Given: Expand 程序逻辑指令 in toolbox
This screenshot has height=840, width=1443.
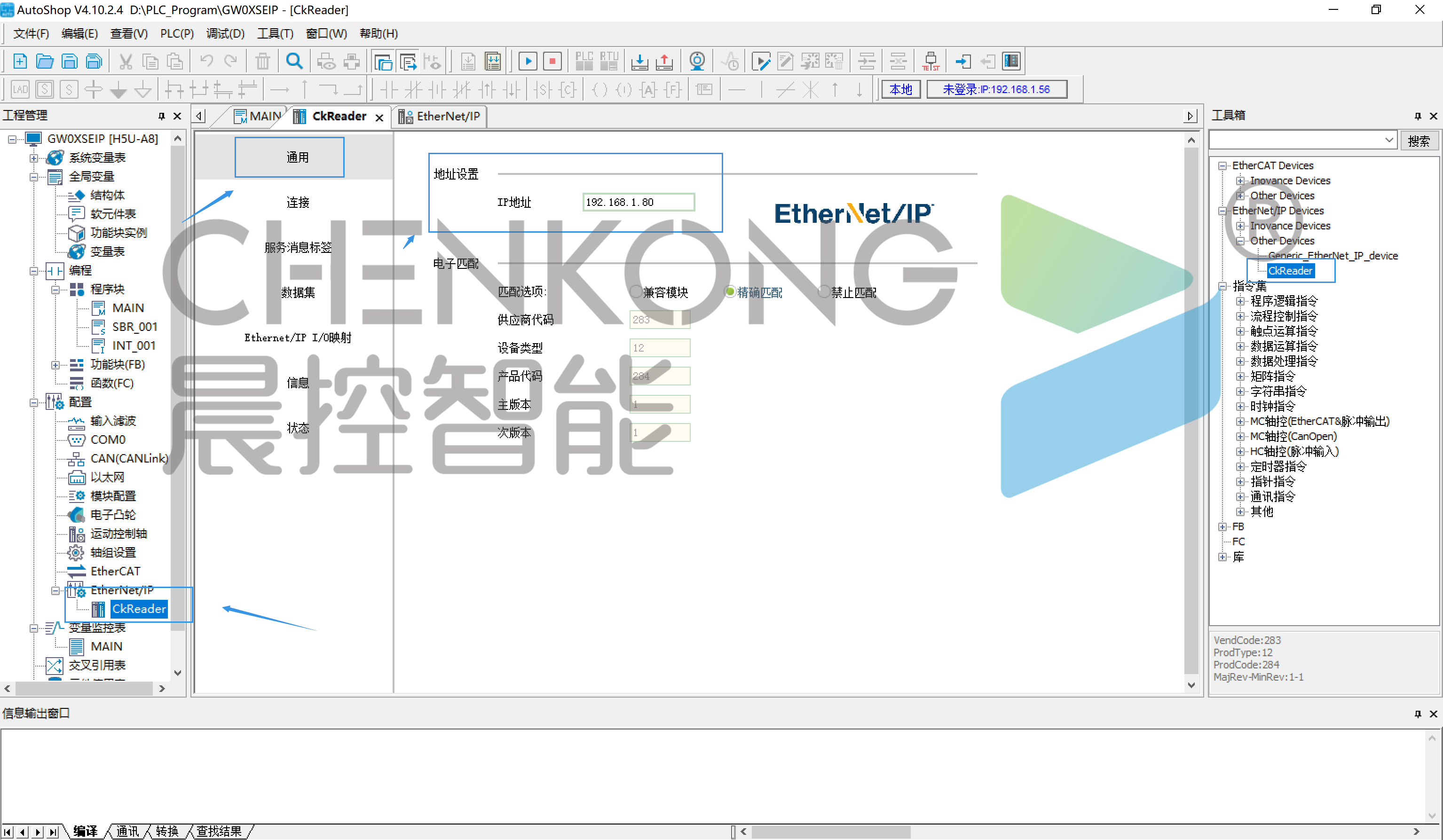Looking at the screenshot, I should pyautogui.click(x=1240, y=301).
